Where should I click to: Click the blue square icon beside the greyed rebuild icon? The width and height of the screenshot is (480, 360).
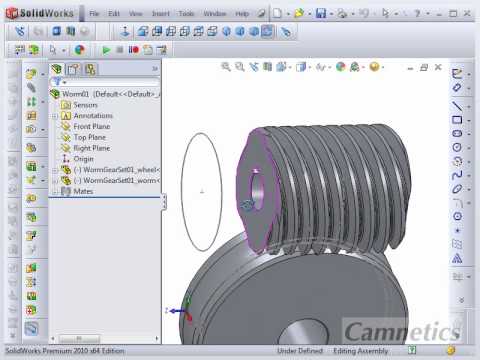point(57,31)
